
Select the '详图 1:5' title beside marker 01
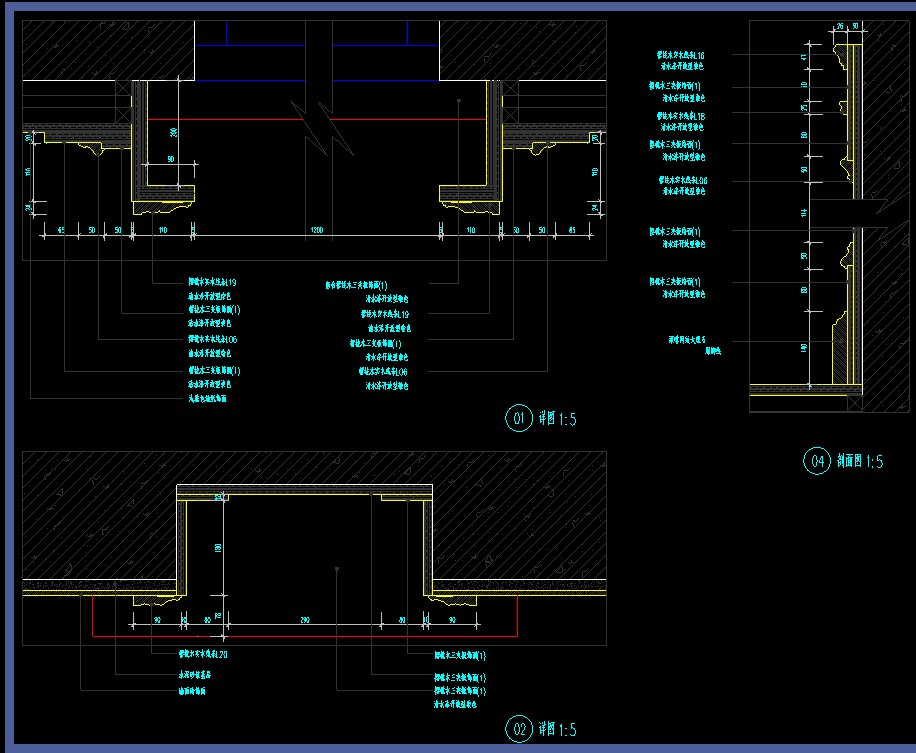tap(557, 419)
